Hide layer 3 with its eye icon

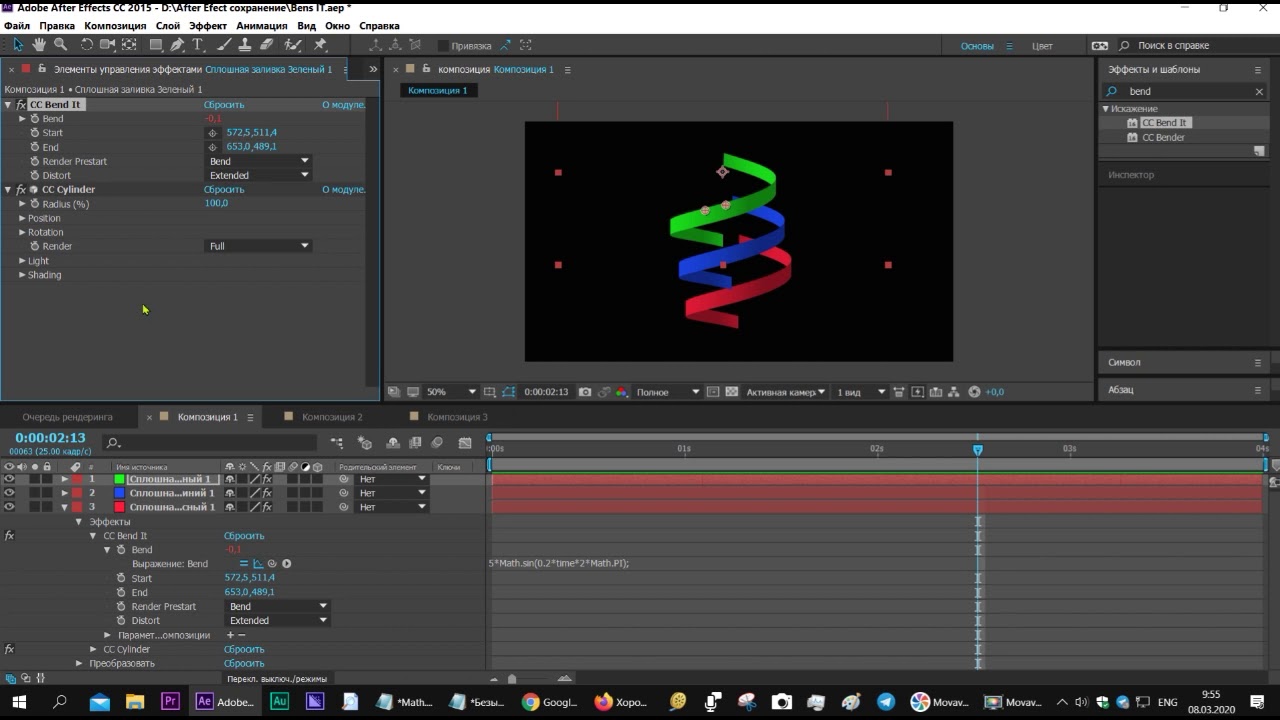pos(9,507)
